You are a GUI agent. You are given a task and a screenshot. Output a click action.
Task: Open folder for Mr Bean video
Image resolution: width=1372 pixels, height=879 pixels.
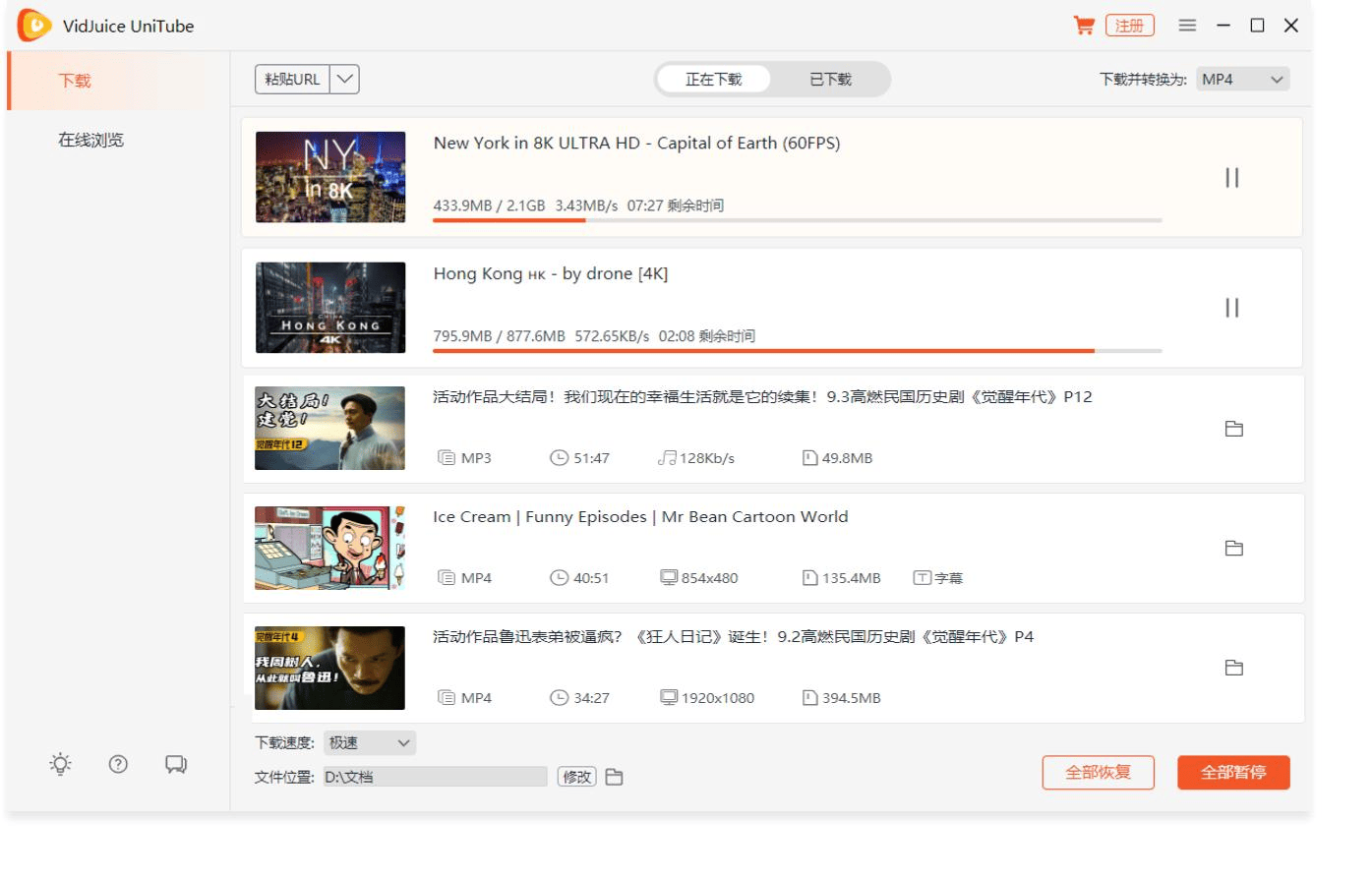[x=1233, y=549]
